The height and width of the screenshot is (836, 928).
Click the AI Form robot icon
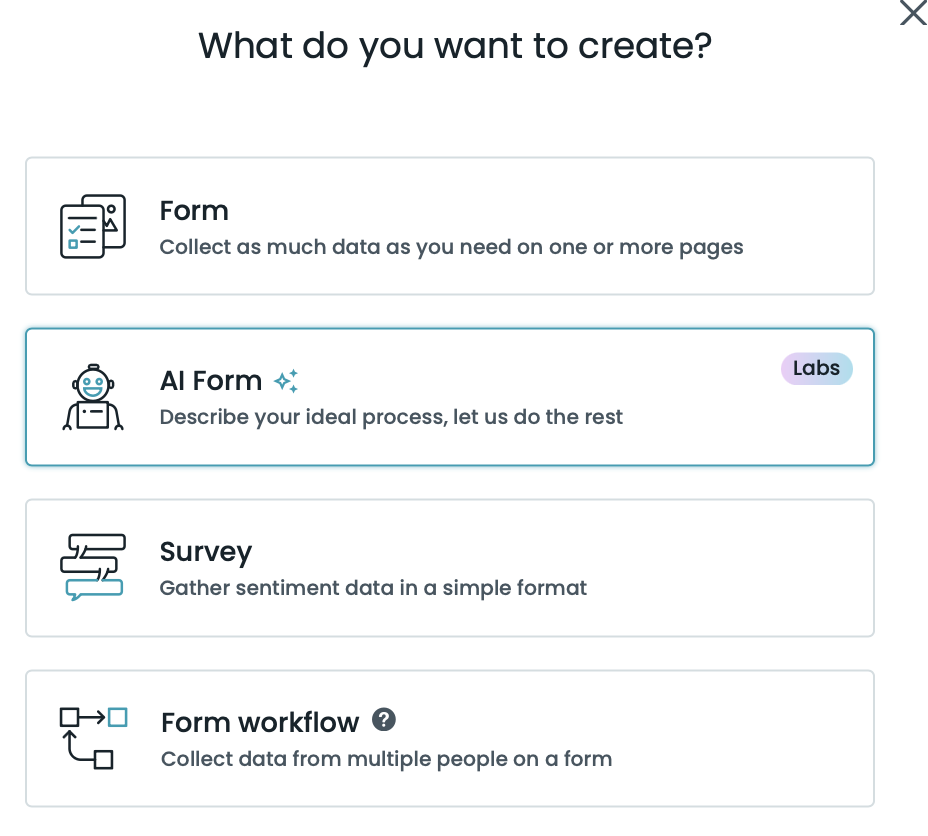[91, 396]
